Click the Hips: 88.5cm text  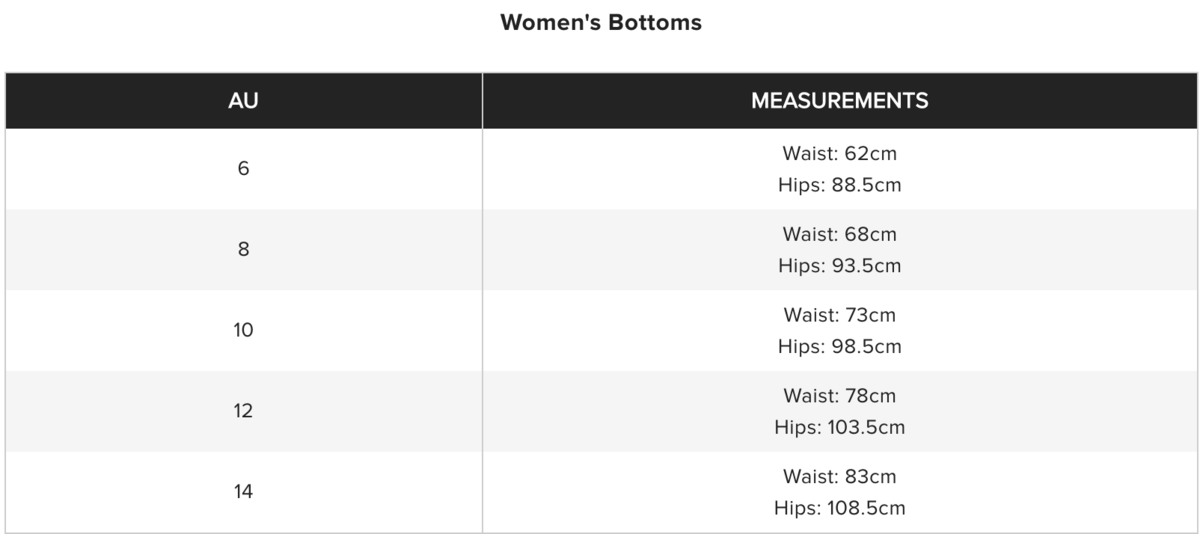[839, 185]
